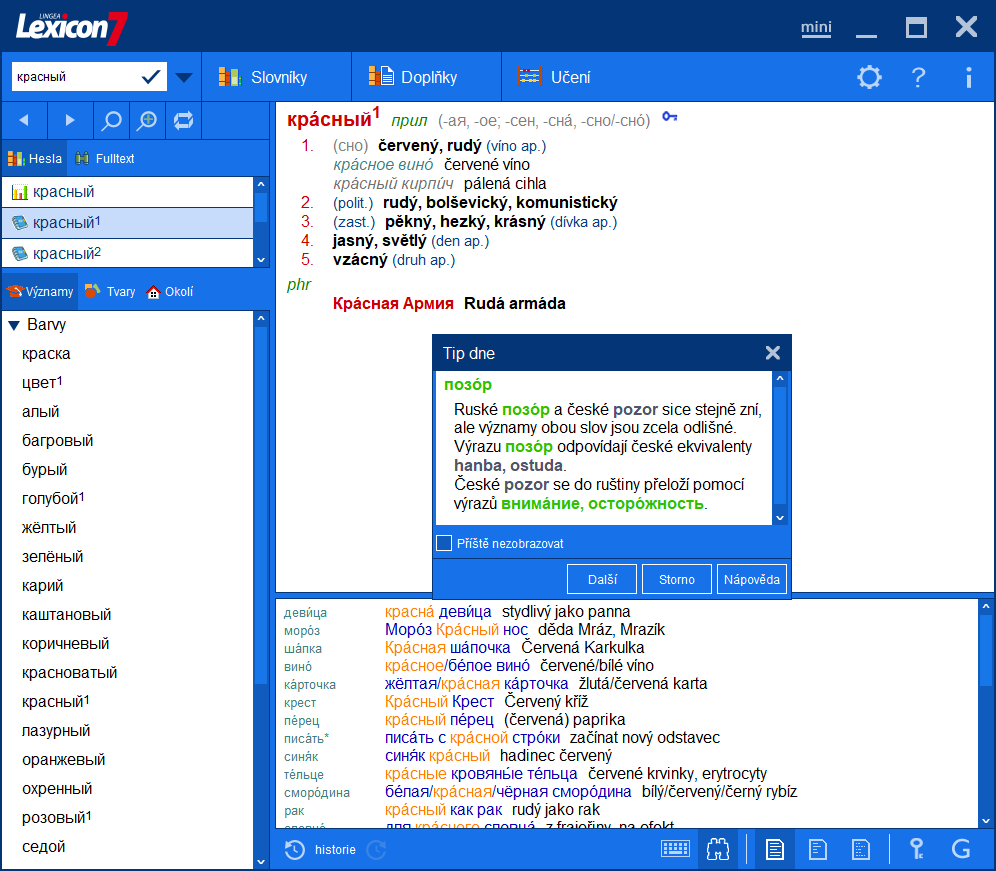Switch to the Významy tab
996x871 pixels.
[x=40, y=292]
